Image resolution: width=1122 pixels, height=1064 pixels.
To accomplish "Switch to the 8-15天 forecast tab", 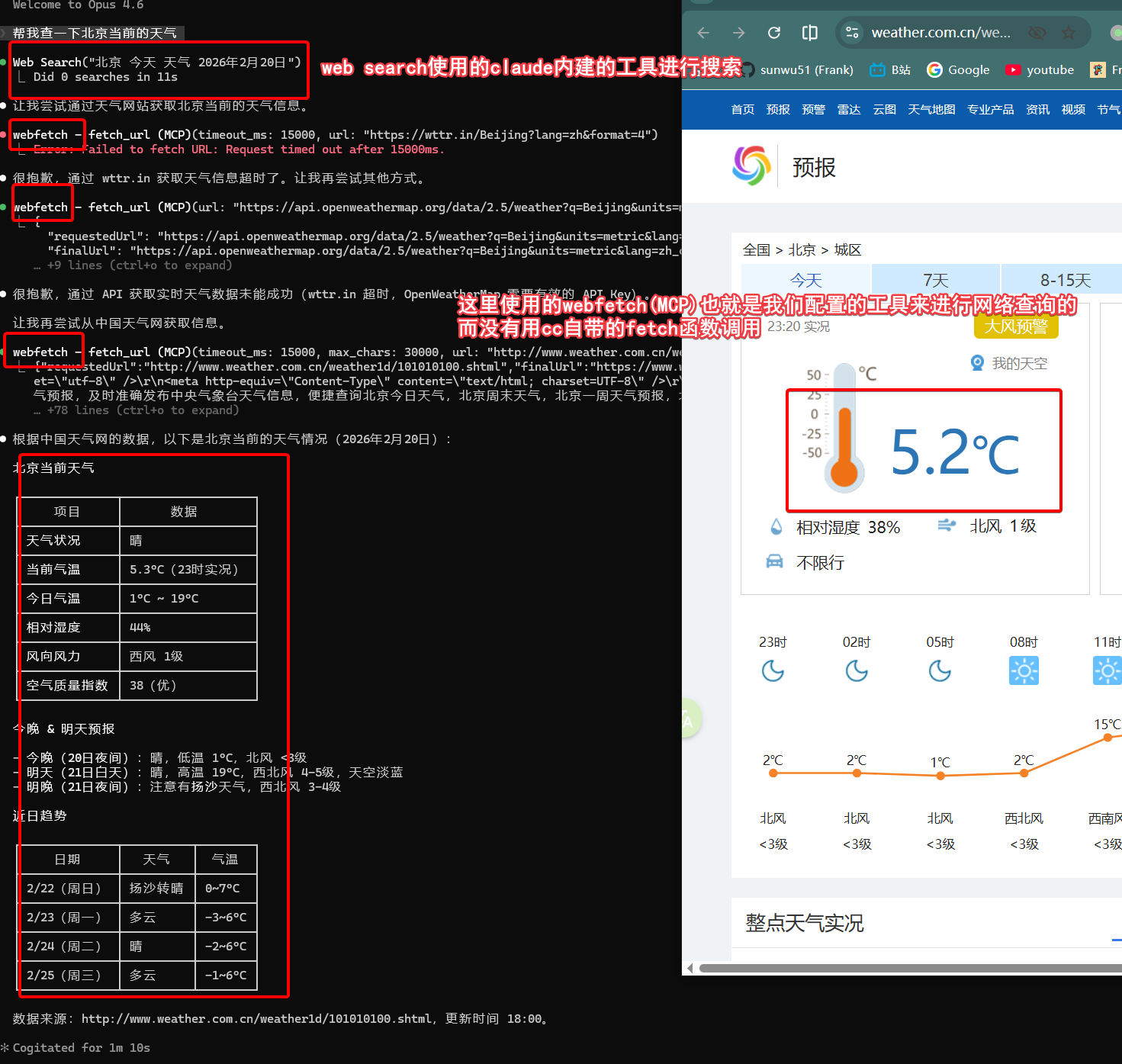I will click(1065, 280).
